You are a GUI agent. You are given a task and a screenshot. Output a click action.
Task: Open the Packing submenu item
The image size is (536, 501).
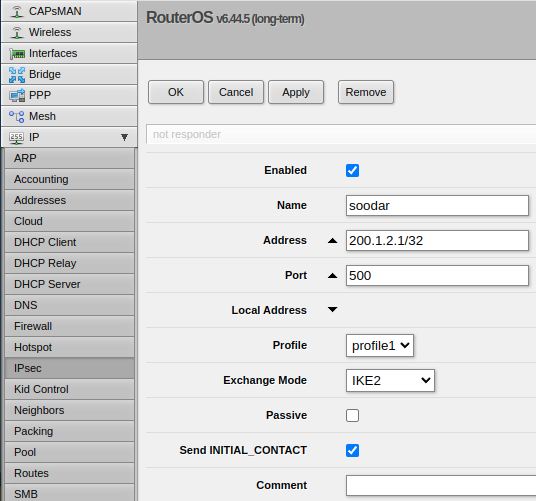click(69, 431)
